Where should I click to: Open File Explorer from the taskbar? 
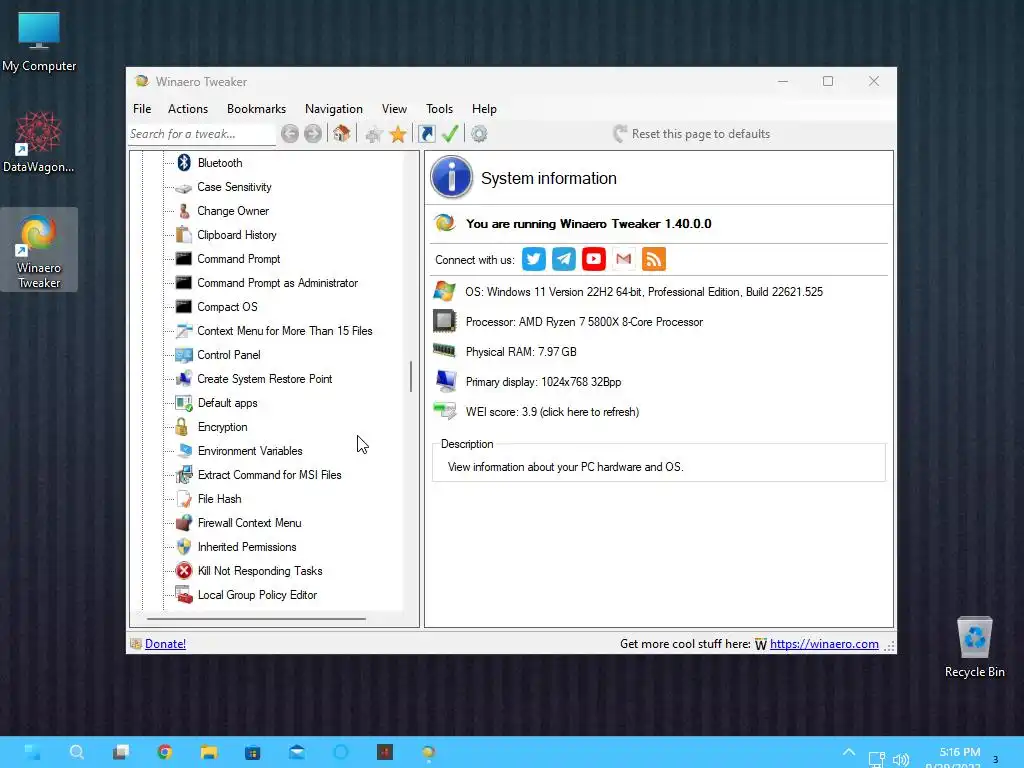(209, 752)
